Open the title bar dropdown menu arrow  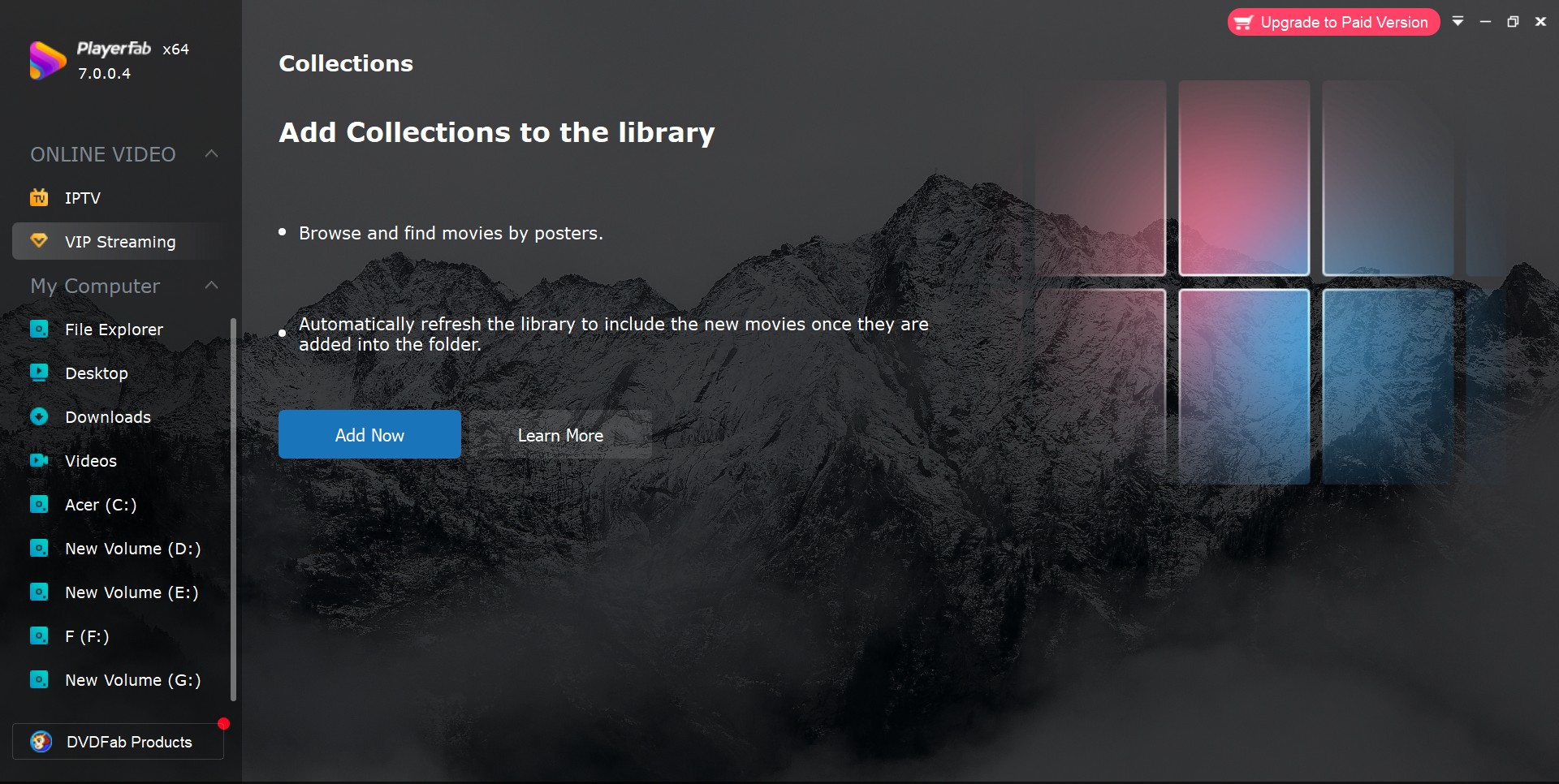(x=1458, y=22)
